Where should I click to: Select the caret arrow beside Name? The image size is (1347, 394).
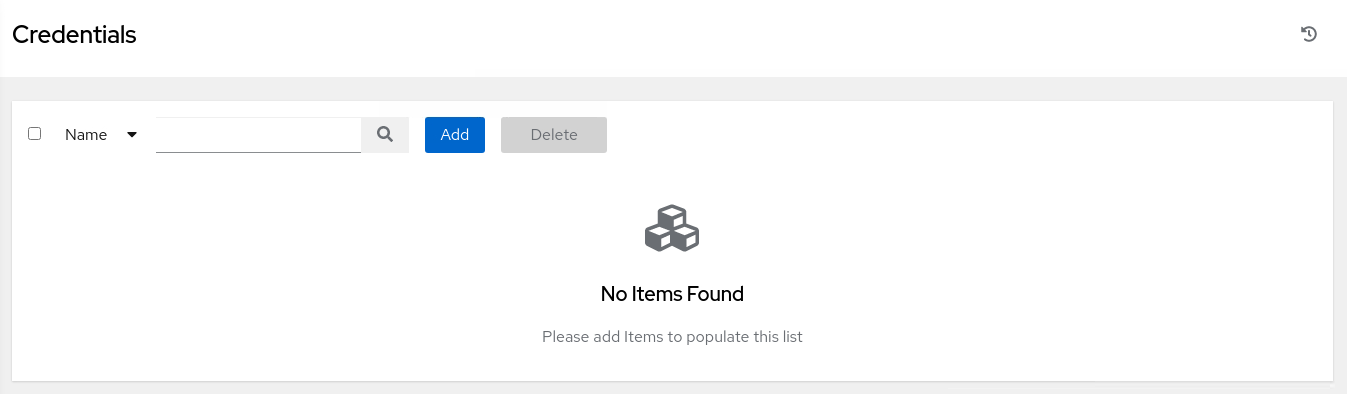click(132, 135)
